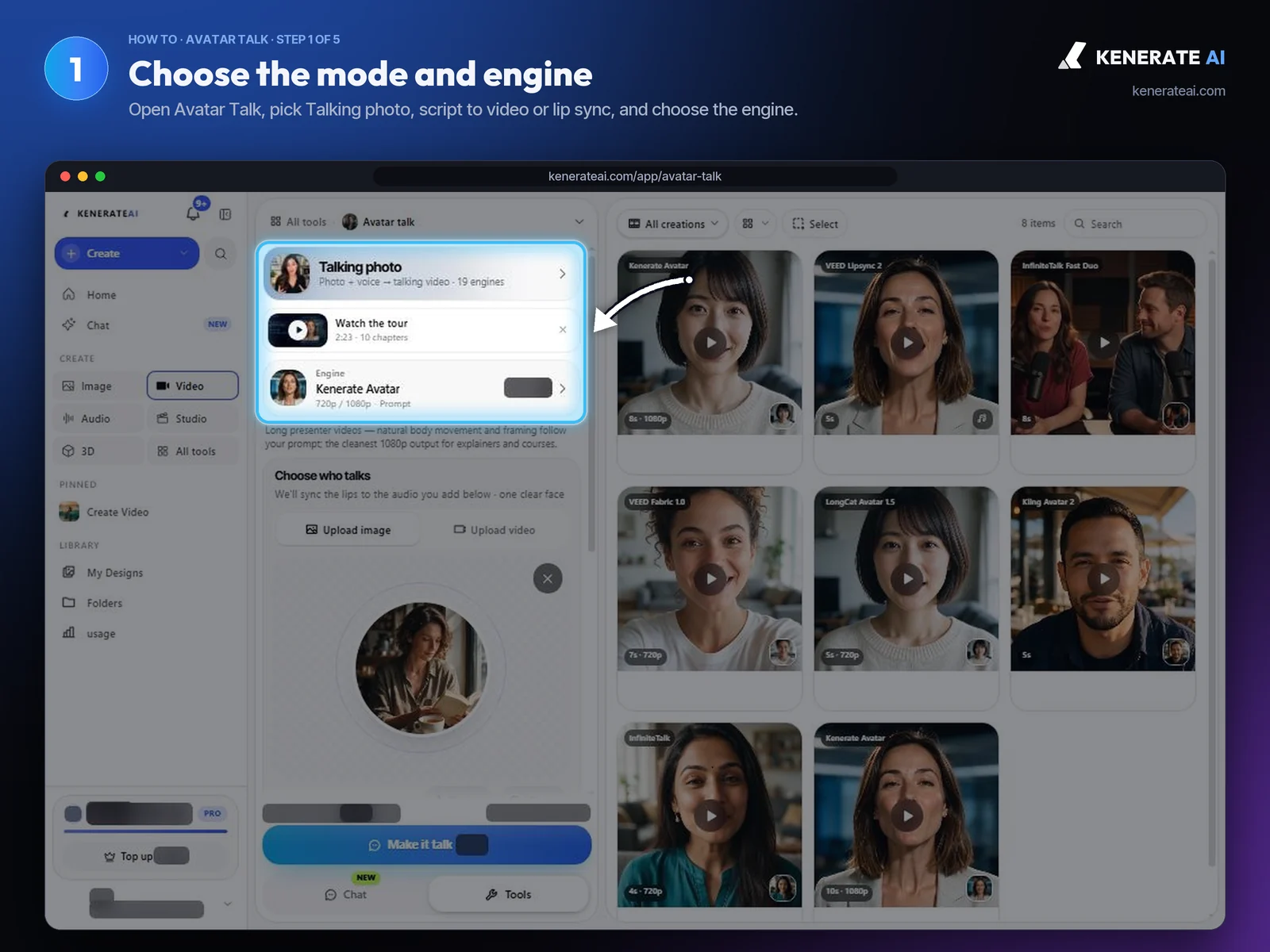
Task: Select the Upload image tab
Action: (348, 530)
